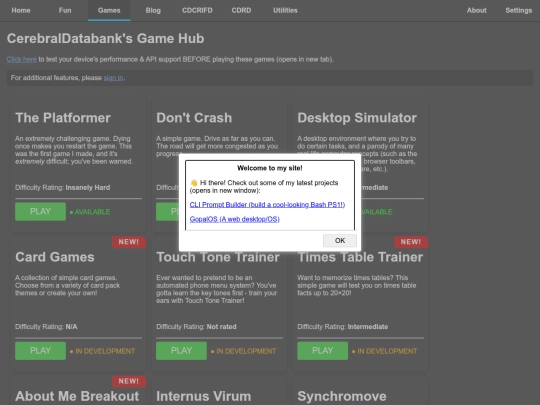The width and height of the screenshot is (540, 405).
Task: Click the 'The Platformer' card title
Action: click(63, 118)
